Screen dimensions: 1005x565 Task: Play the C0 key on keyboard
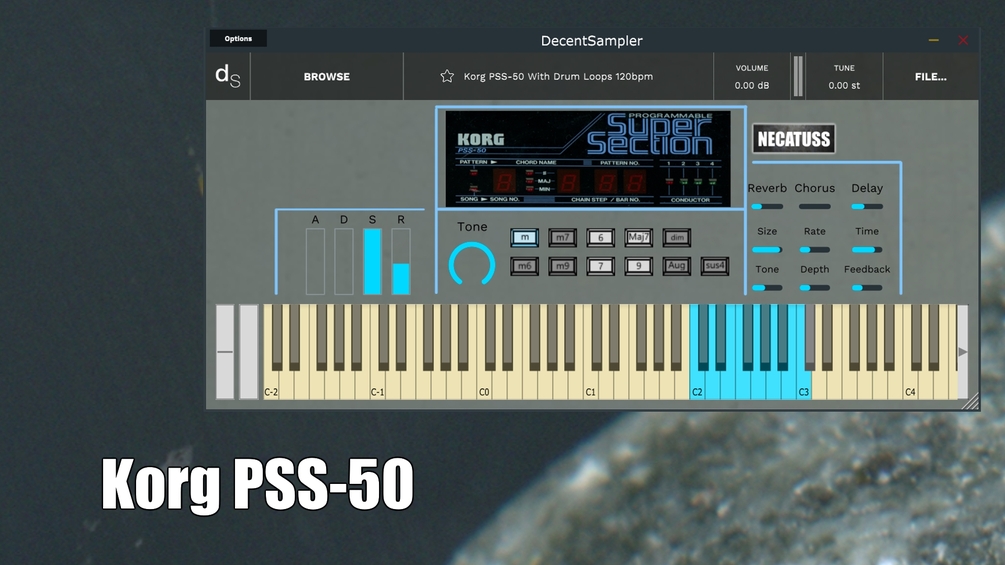(484, 384)
